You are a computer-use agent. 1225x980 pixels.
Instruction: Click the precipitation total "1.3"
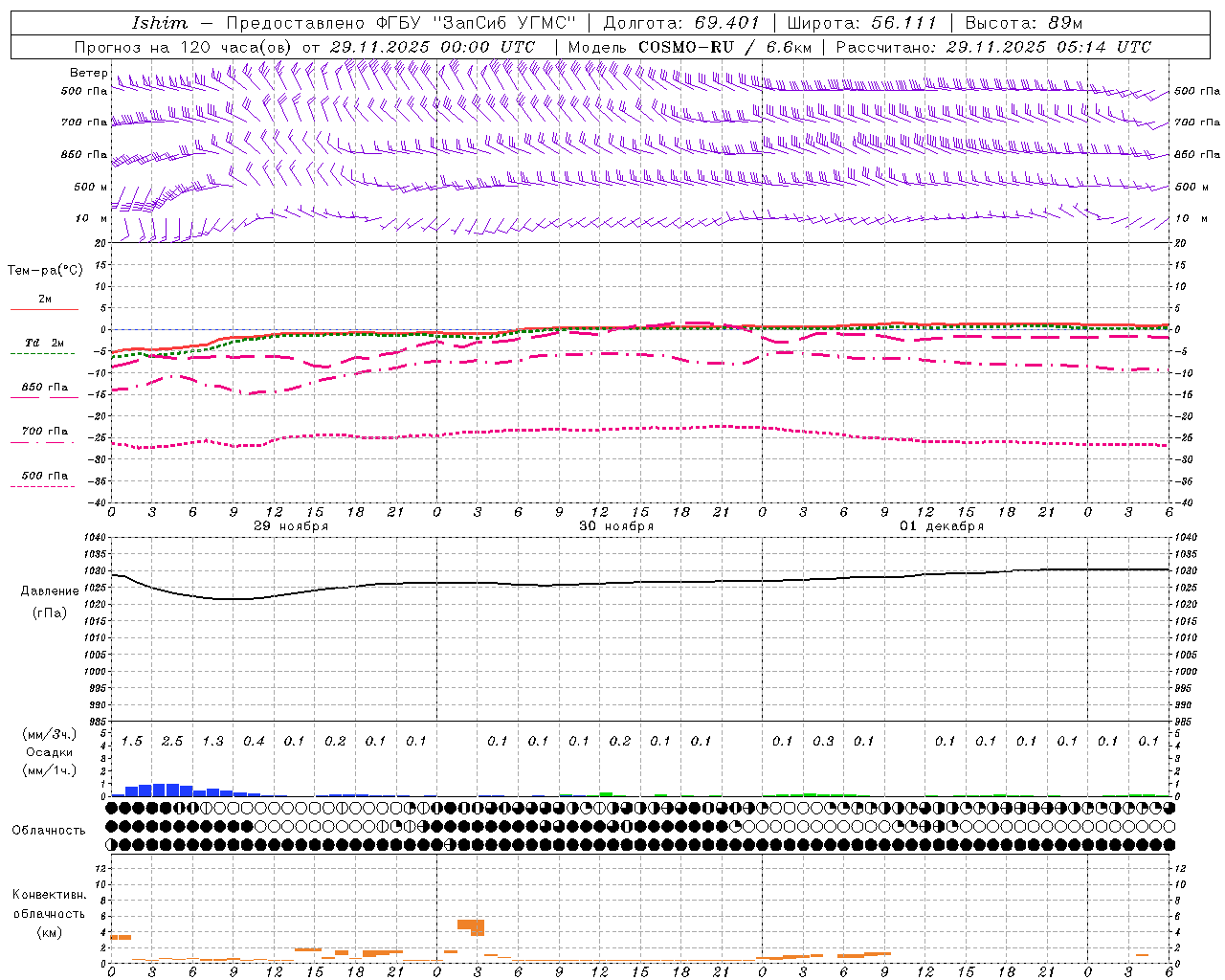[x=212, y=742]
